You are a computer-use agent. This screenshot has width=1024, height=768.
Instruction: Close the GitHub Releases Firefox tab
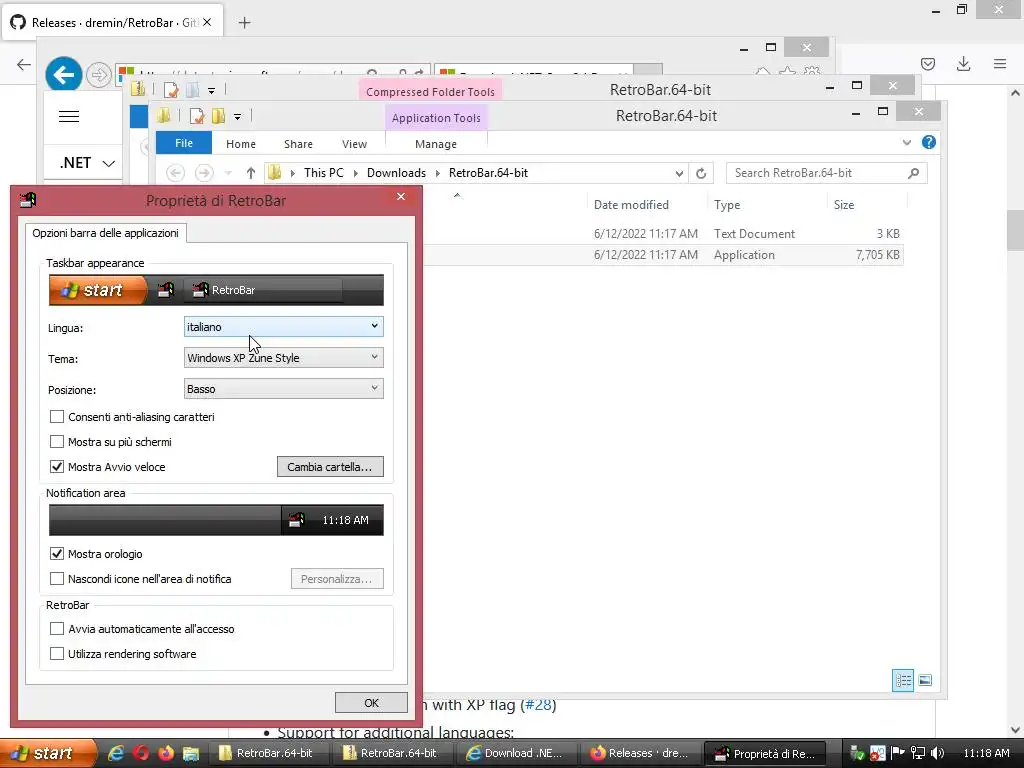[207, 22]
